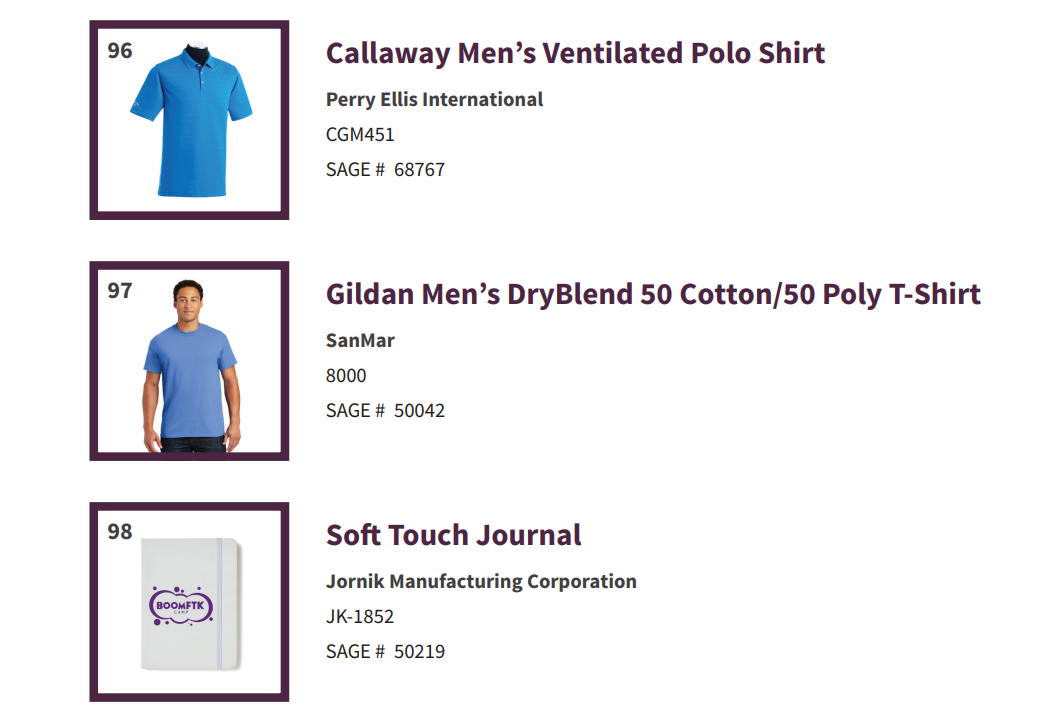The width and height of the screenshot is (1042, 721).
Task: Open Jornik Manufacturing Corporation supplier
Action: pyautogui.click(x=481, y=581)
